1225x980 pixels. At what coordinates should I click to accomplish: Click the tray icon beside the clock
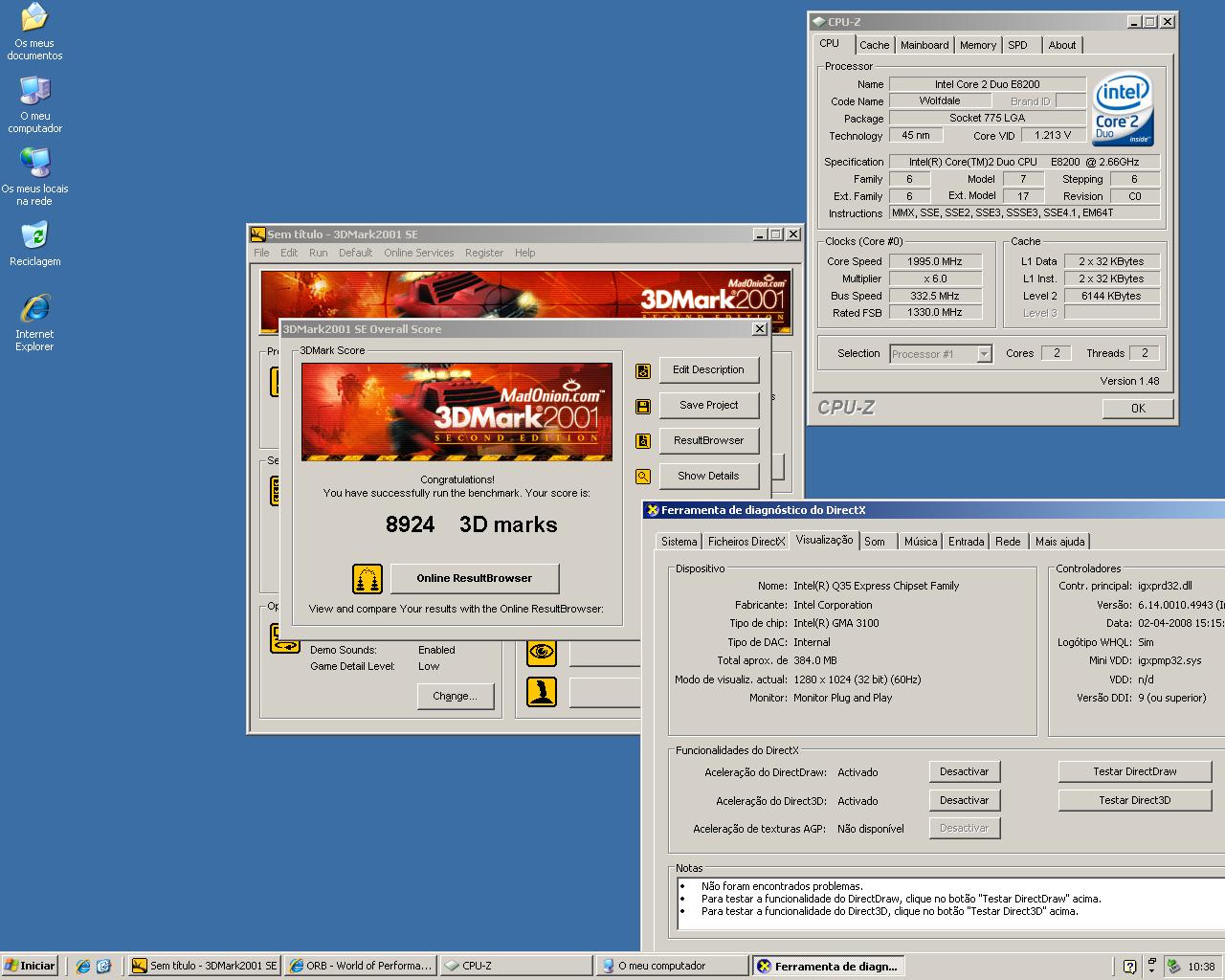pos(1172,967)
